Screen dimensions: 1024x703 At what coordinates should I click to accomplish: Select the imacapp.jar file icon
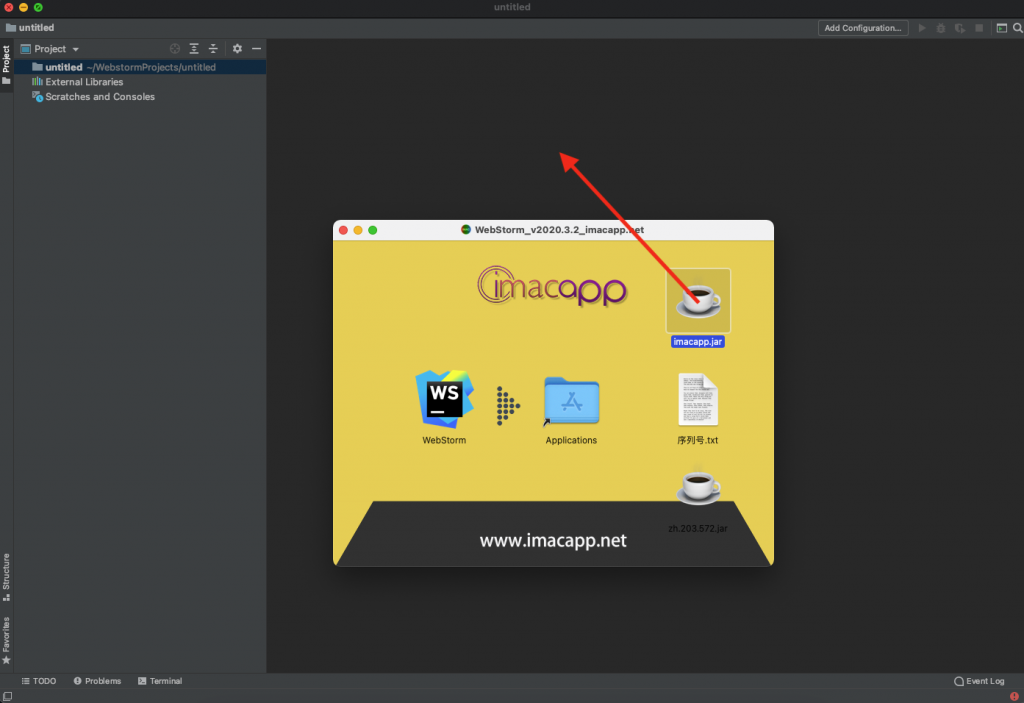pyautogui.click(x=697, y=301)
